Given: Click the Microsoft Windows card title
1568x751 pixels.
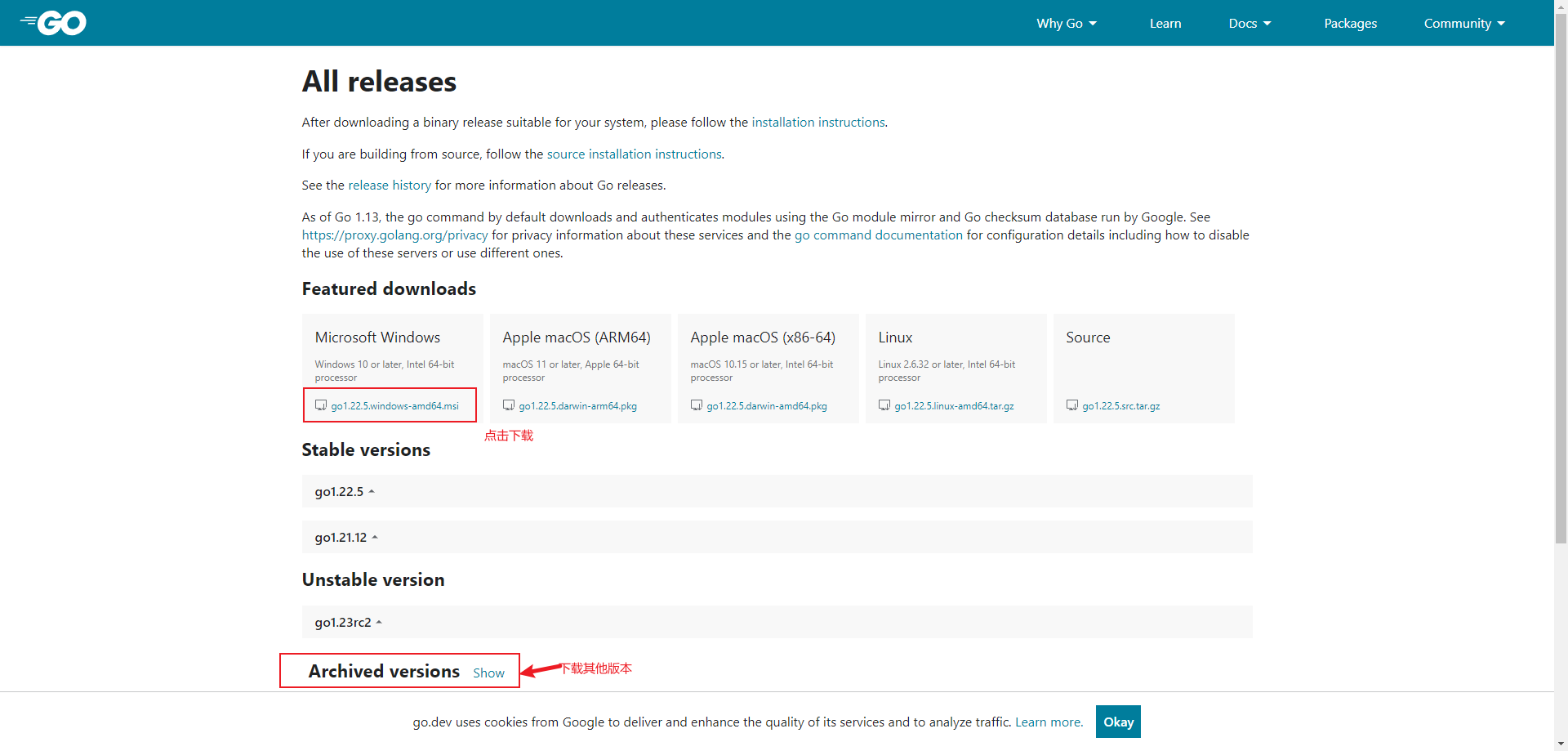Looking at the screenshot, I should (377, 338).
